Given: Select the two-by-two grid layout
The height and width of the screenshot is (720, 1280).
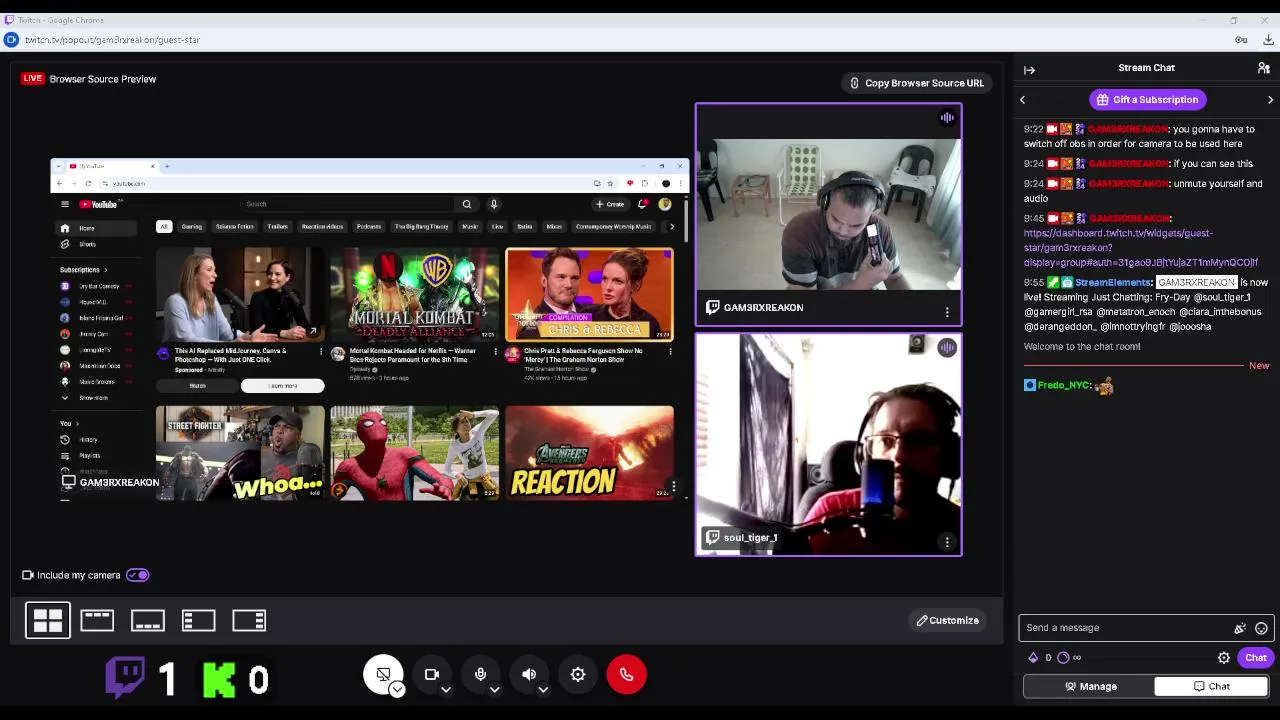Looking at the screenshot, I should point(48,621).
